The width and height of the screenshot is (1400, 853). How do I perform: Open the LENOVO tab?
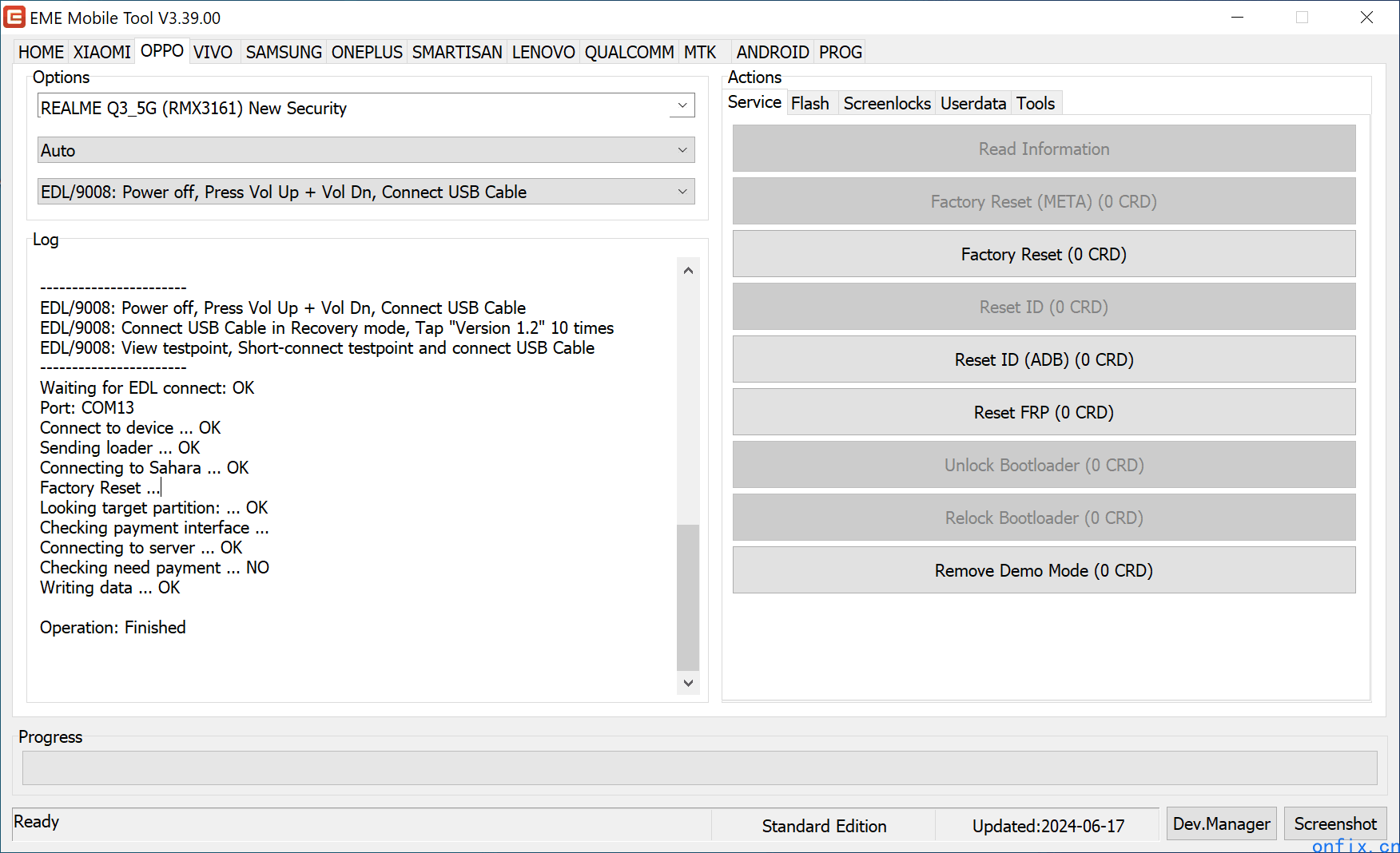543,53
